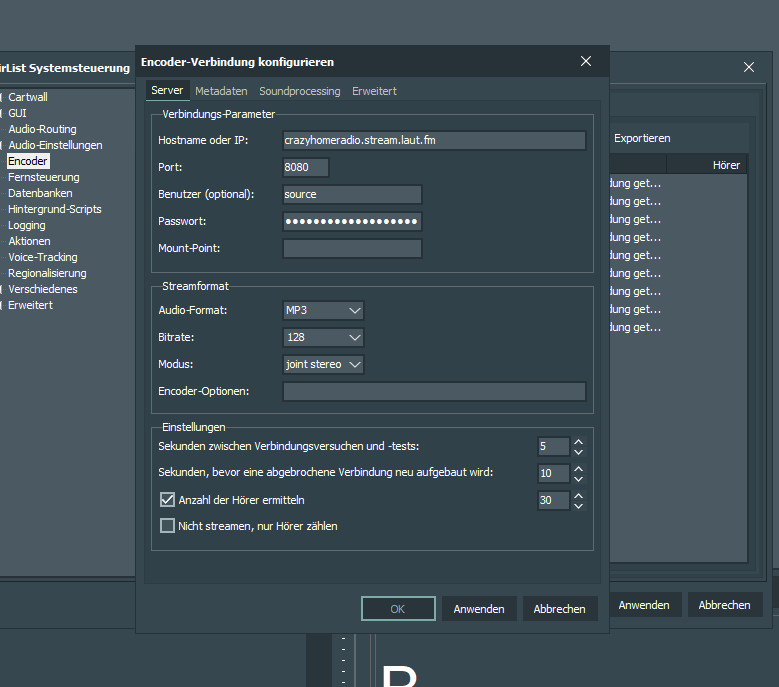779x687 pixels.
Task: Confirm the encoder dialog with OK
Action: [398, 609]
